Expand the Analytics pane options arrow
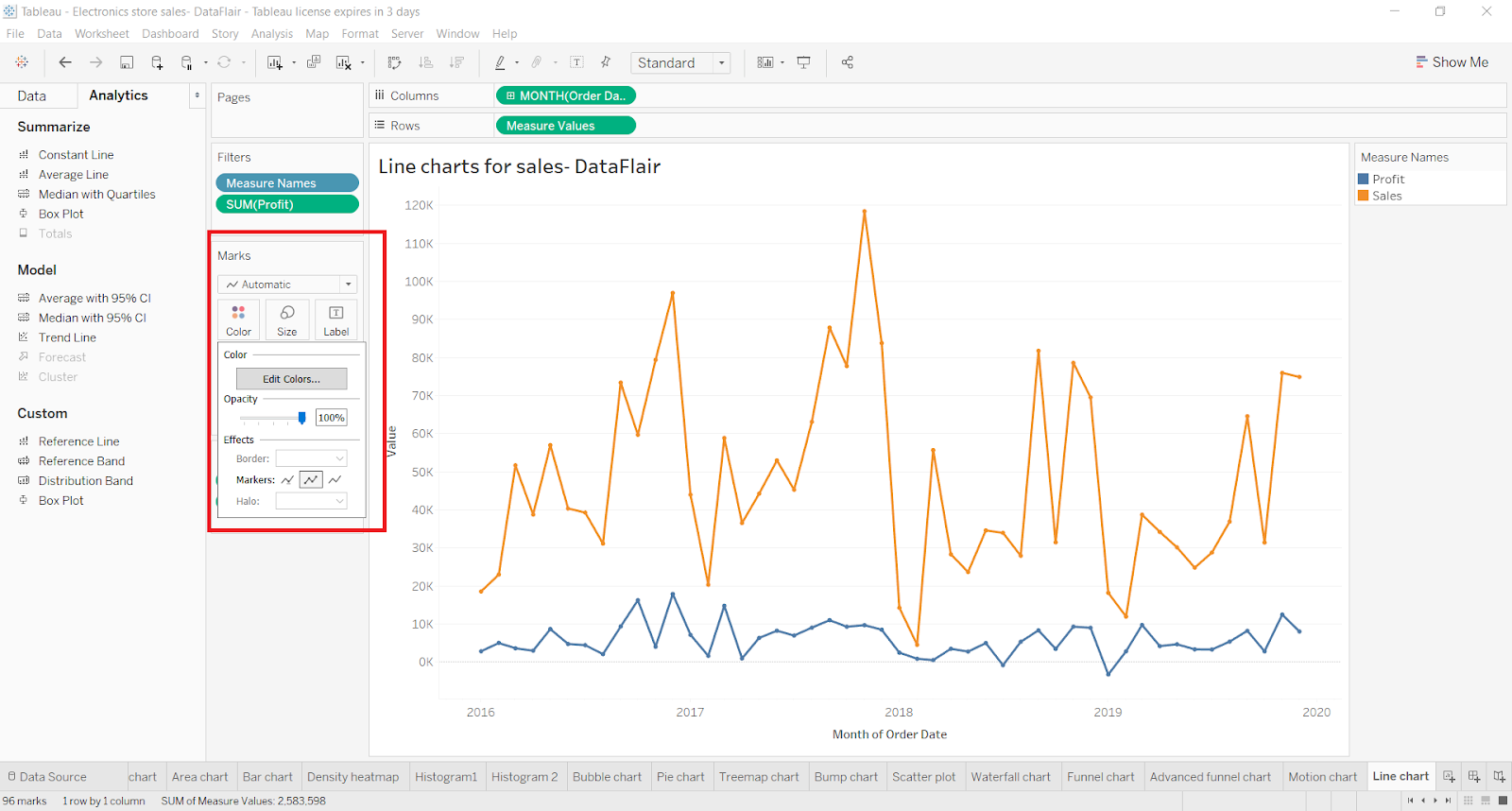Viewport: 1512px width, 811px height. [x=197, y=95]
